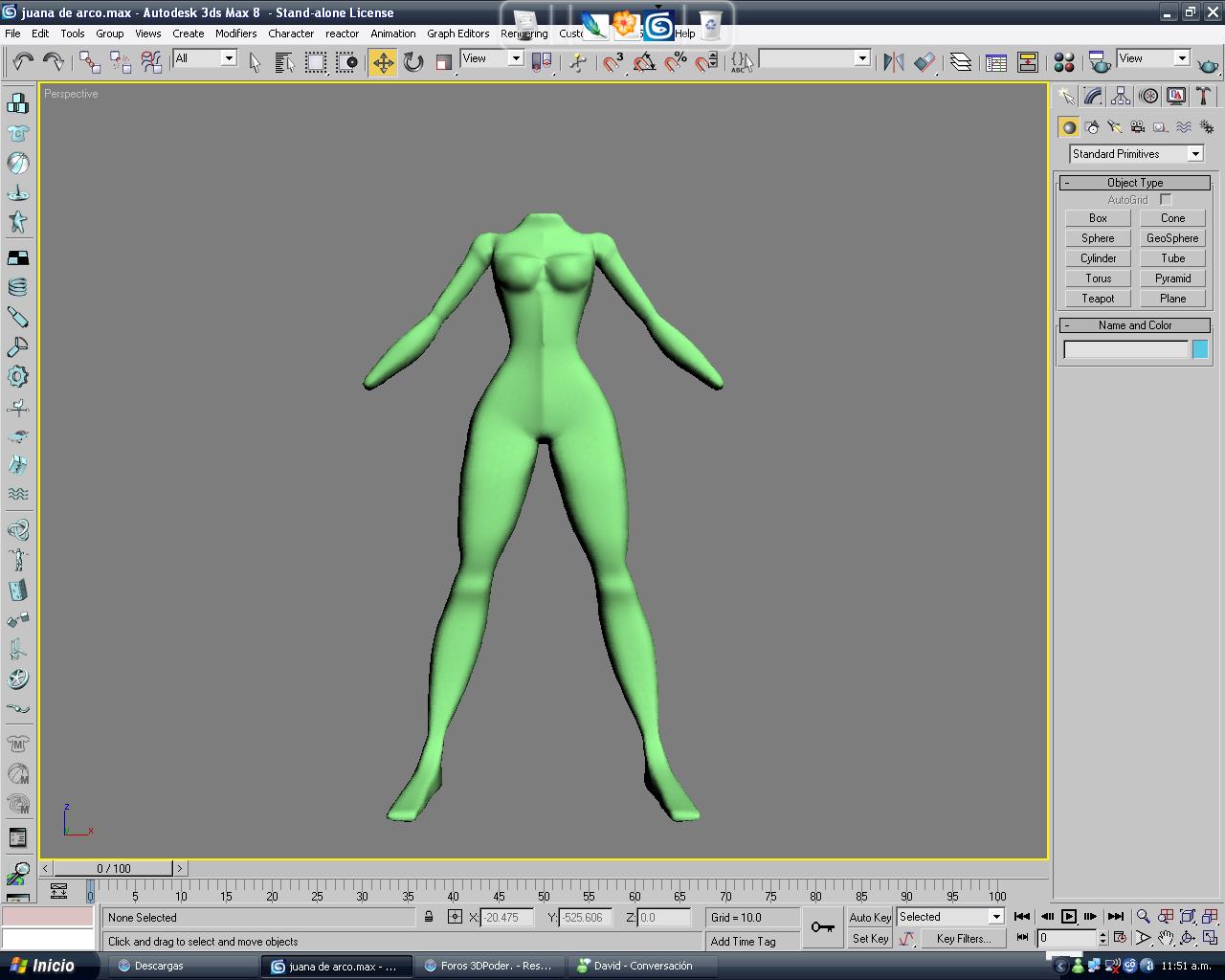Click the object name input field

click(x=1126, y=349)
